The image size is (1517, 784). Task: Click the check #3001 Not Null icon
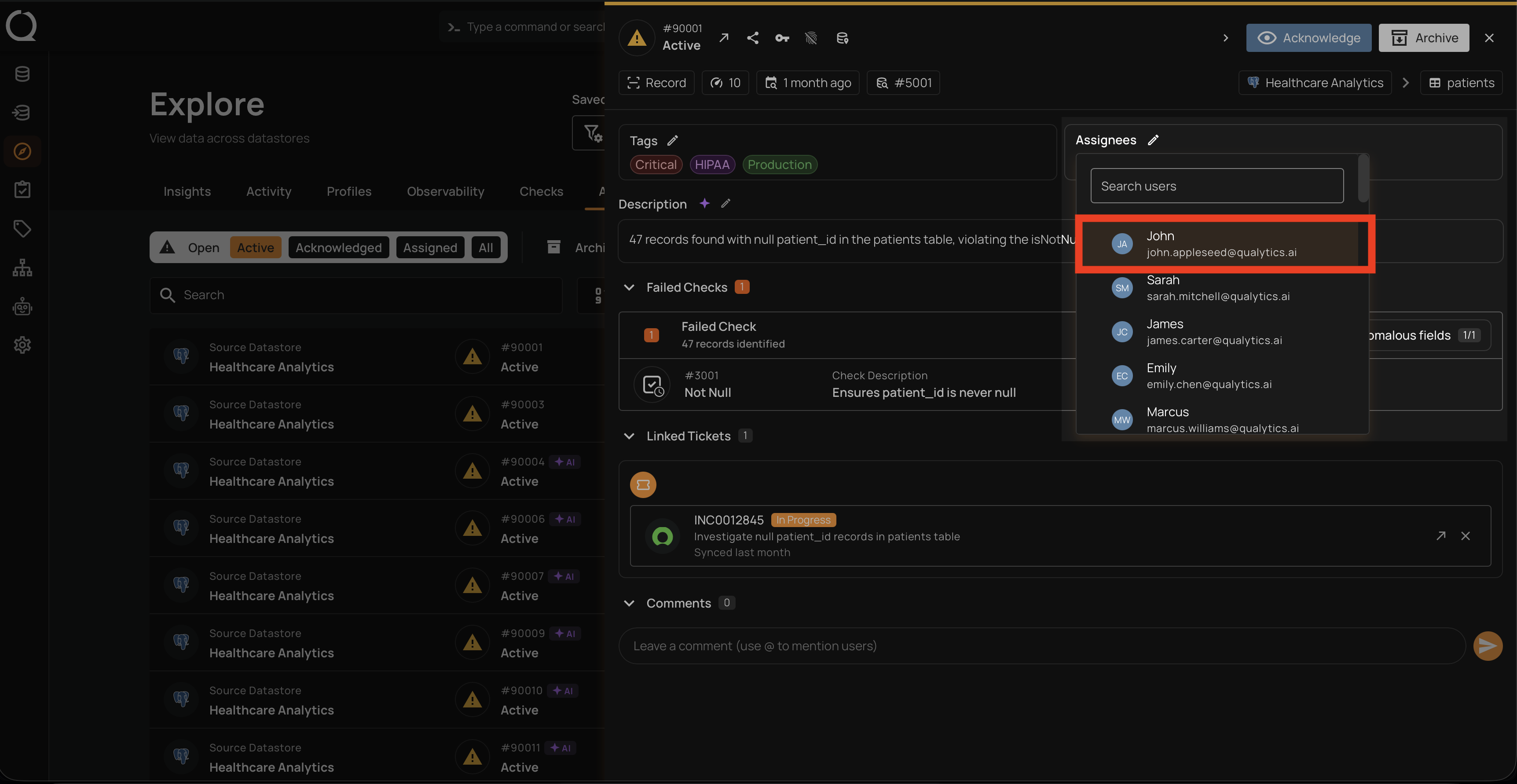(652, 385)
